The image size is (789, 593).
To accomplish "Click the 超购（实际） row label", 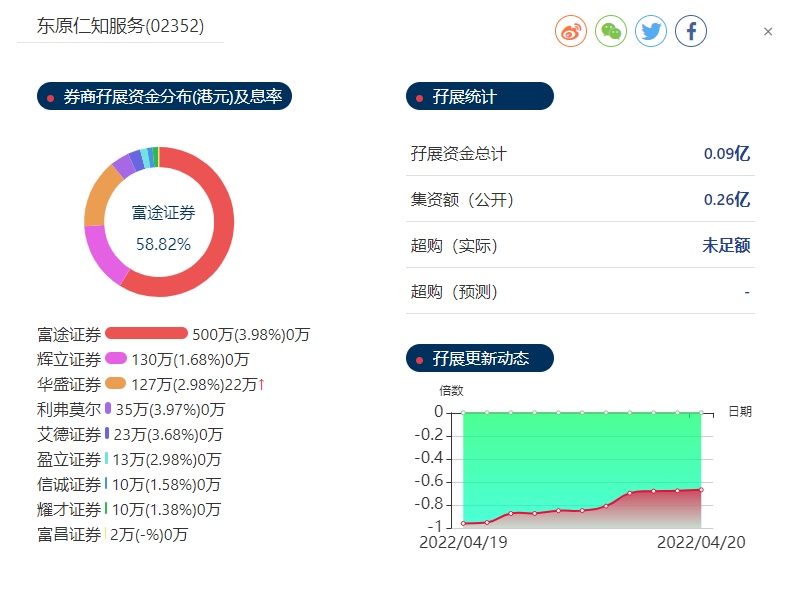I will click(454, 246).
